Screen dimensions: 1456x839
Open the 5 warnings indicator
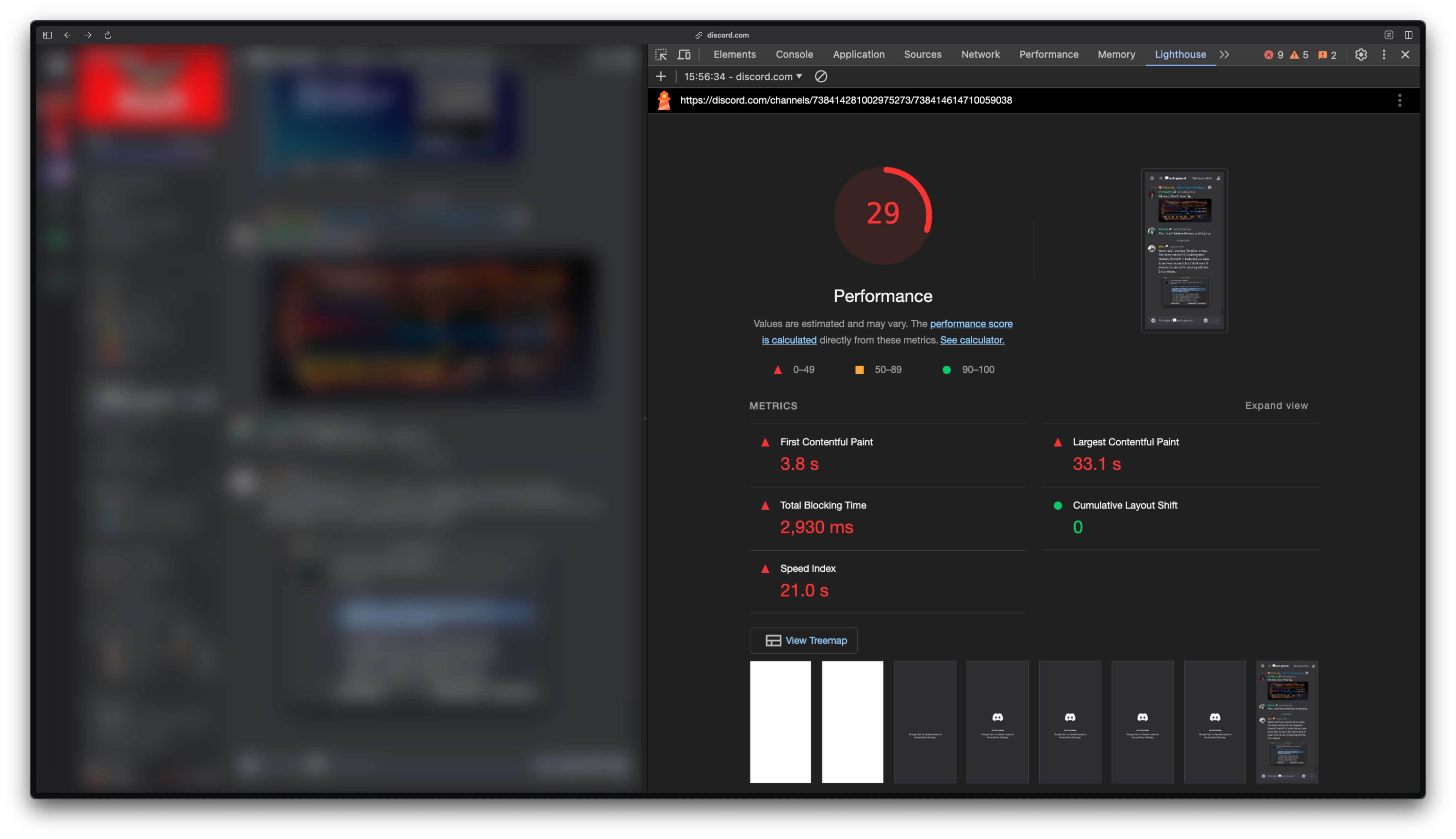[1299, 55]
